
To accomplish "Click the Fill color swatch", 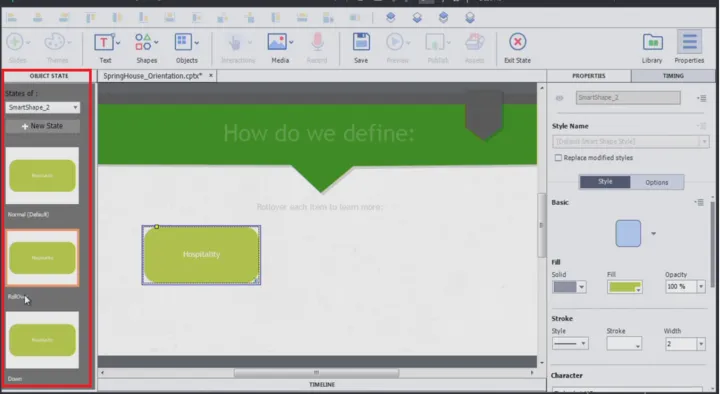I will [x=624, y=287].
